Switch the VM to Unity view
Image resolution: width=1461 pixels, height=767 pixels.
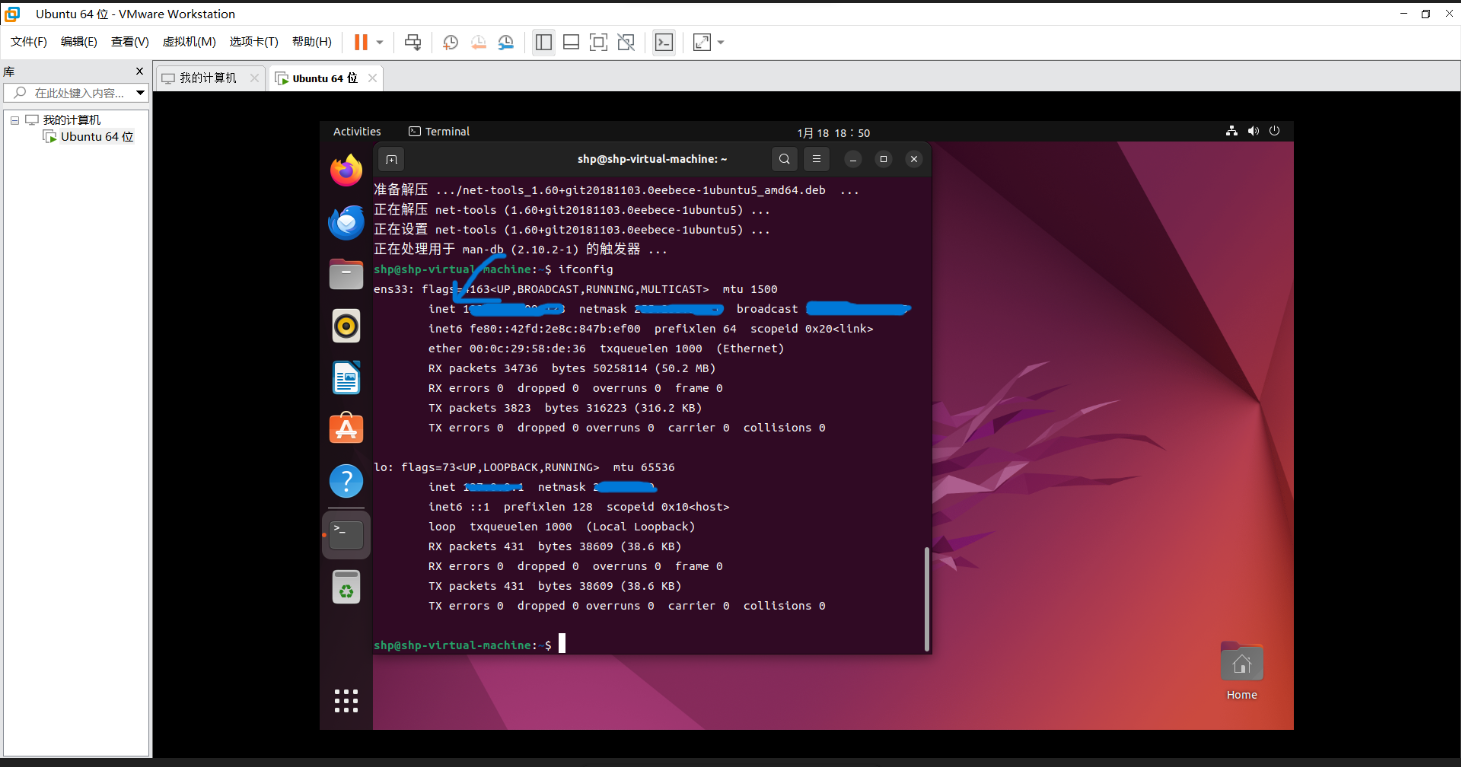coord(626,42)
